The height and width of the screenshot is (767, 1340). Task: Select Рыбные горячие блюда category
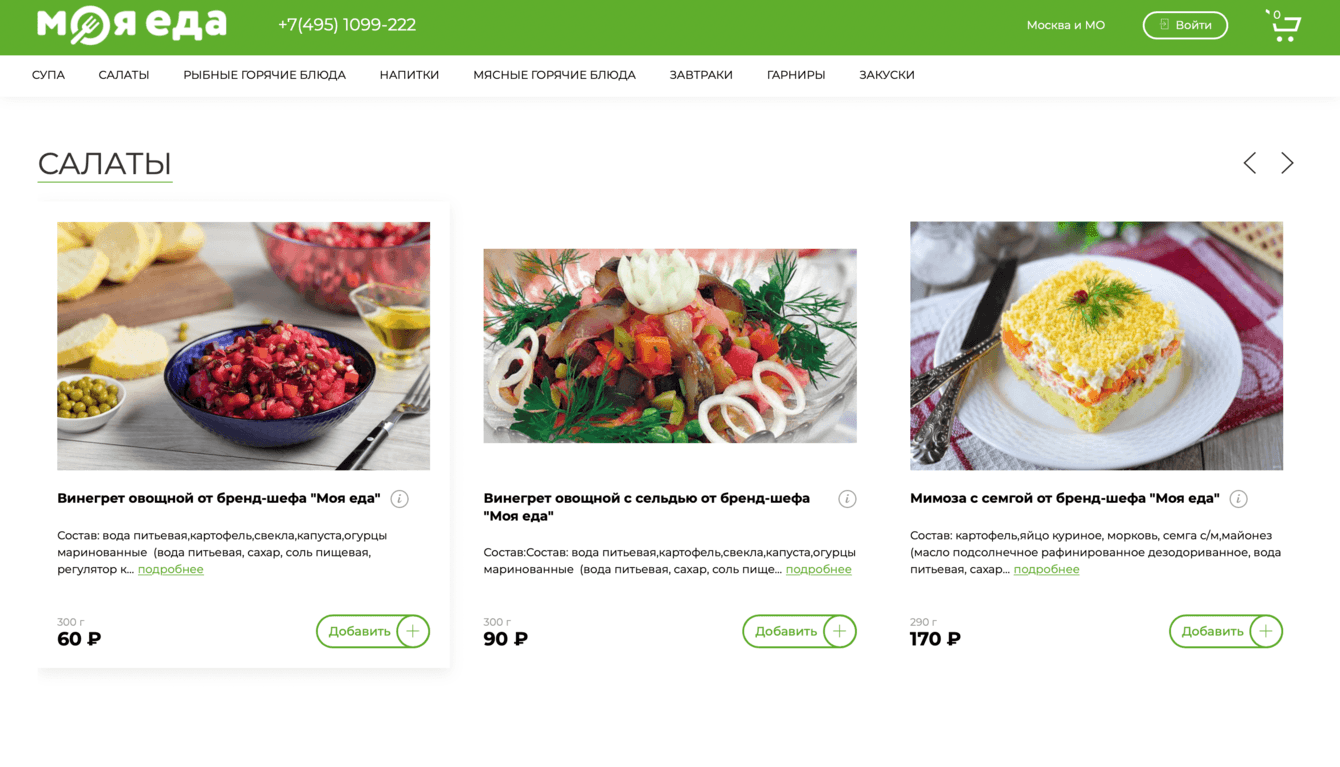pos(264,75)
